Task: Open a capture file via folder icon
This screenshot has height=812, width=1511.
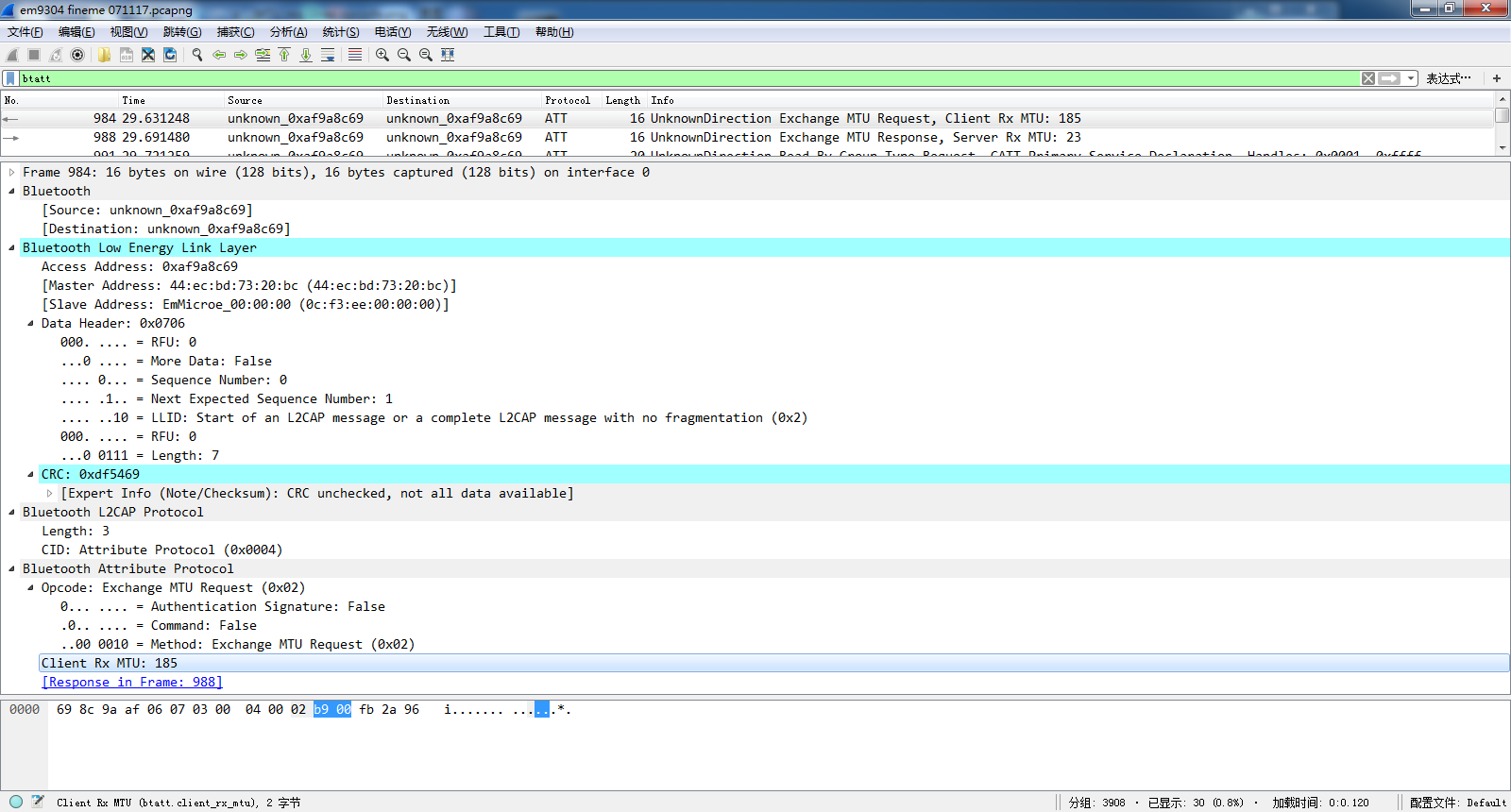Action: (x=104, y=55)
